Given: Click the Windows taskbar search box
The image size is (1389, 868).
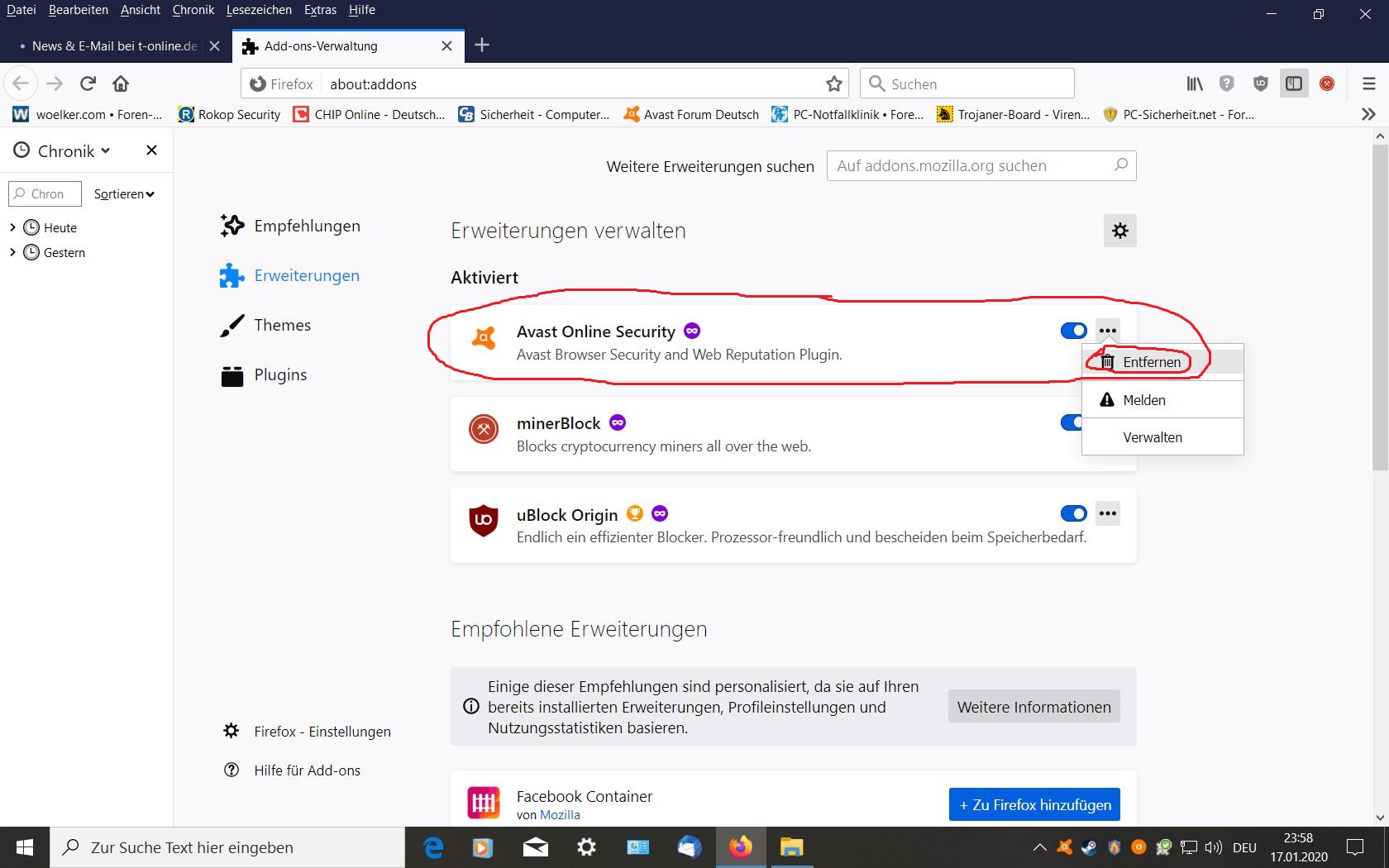Looking at the screenshot, I should [x=227, y=847].
